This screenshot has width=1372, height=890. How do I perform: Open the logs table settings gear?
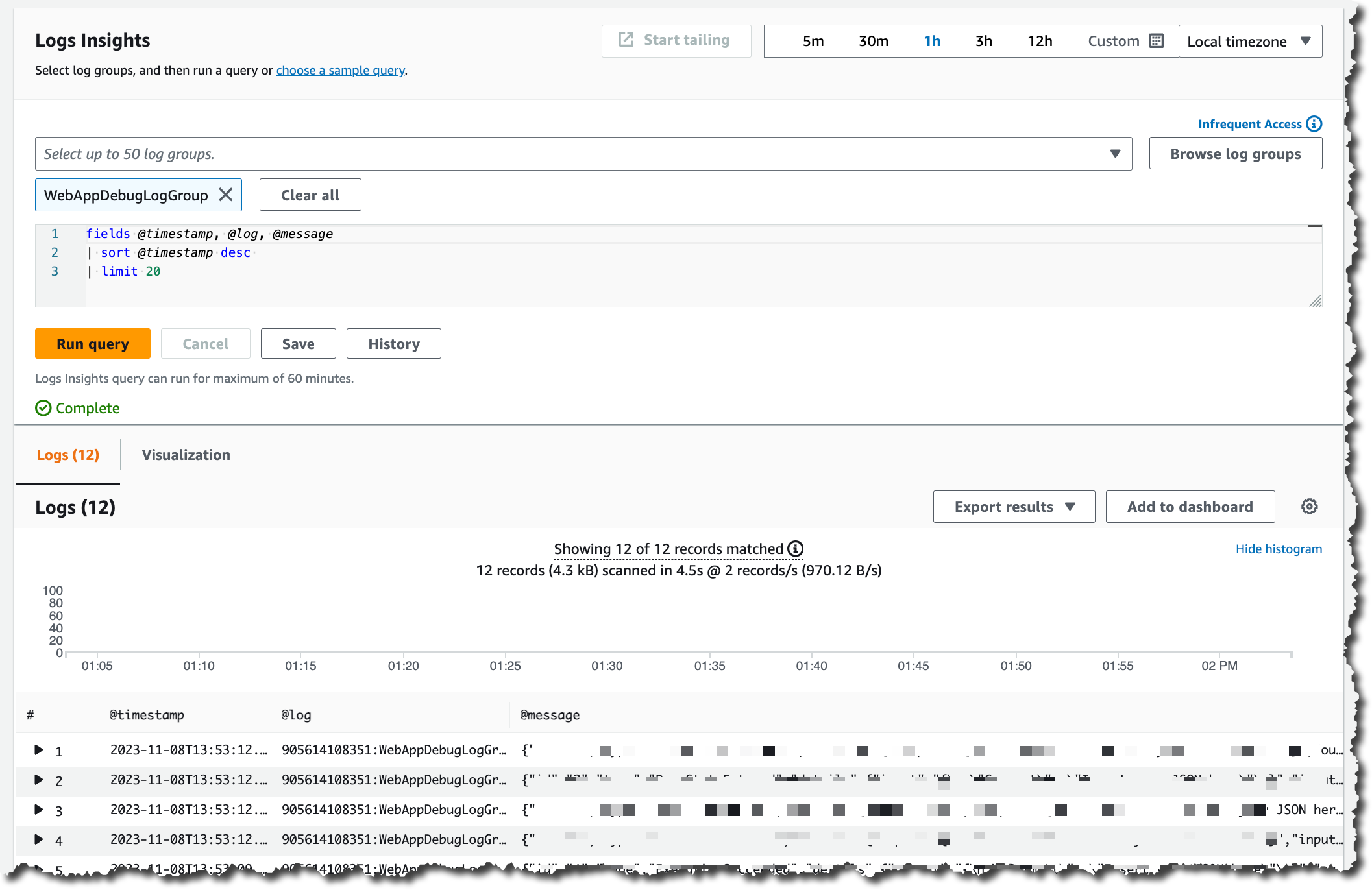1309,507
